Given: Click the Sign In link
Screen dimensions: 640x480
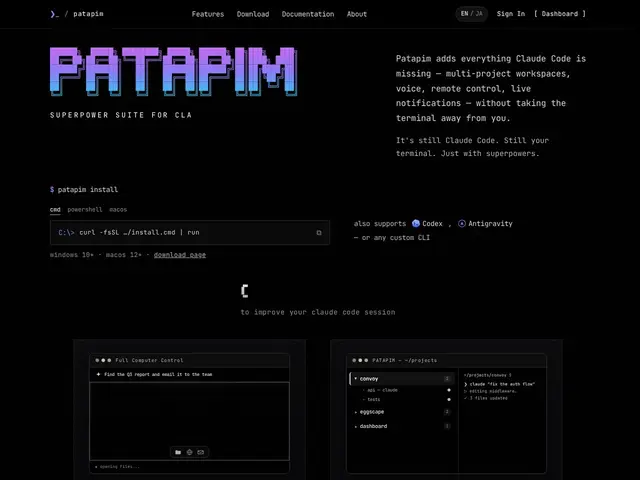Looking at the screenshot, I should click(x=511, y=14).
